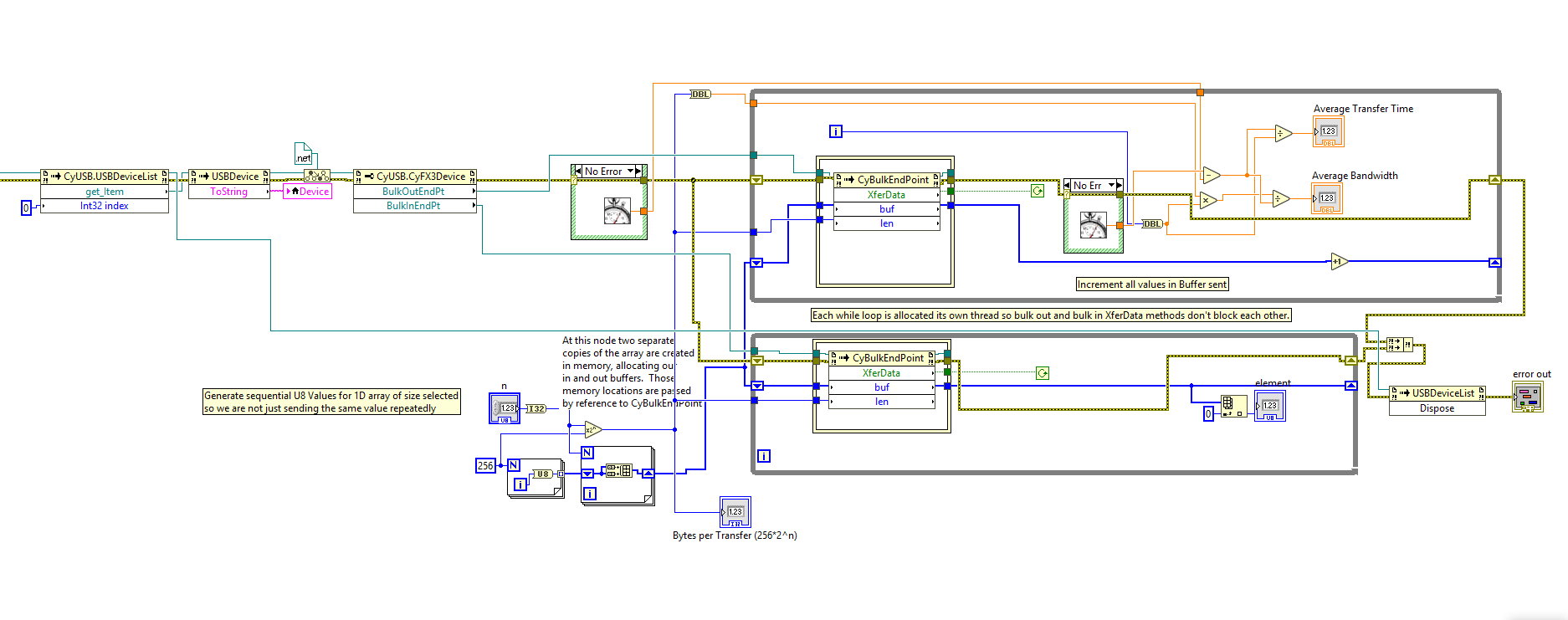Click the USBDeviceList Dispose node header
The width and height of the screenshot is (1568, 620).
1437,392
